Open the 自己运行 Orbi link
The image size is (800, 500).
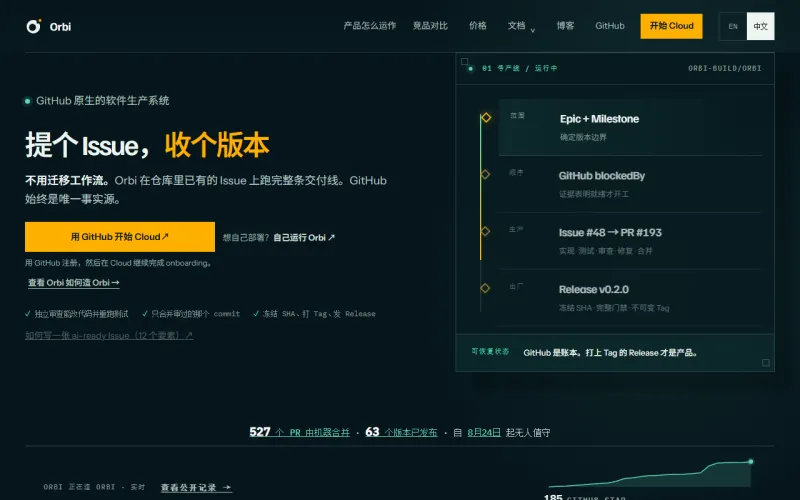pyautogui.click(x=304, y=238)
